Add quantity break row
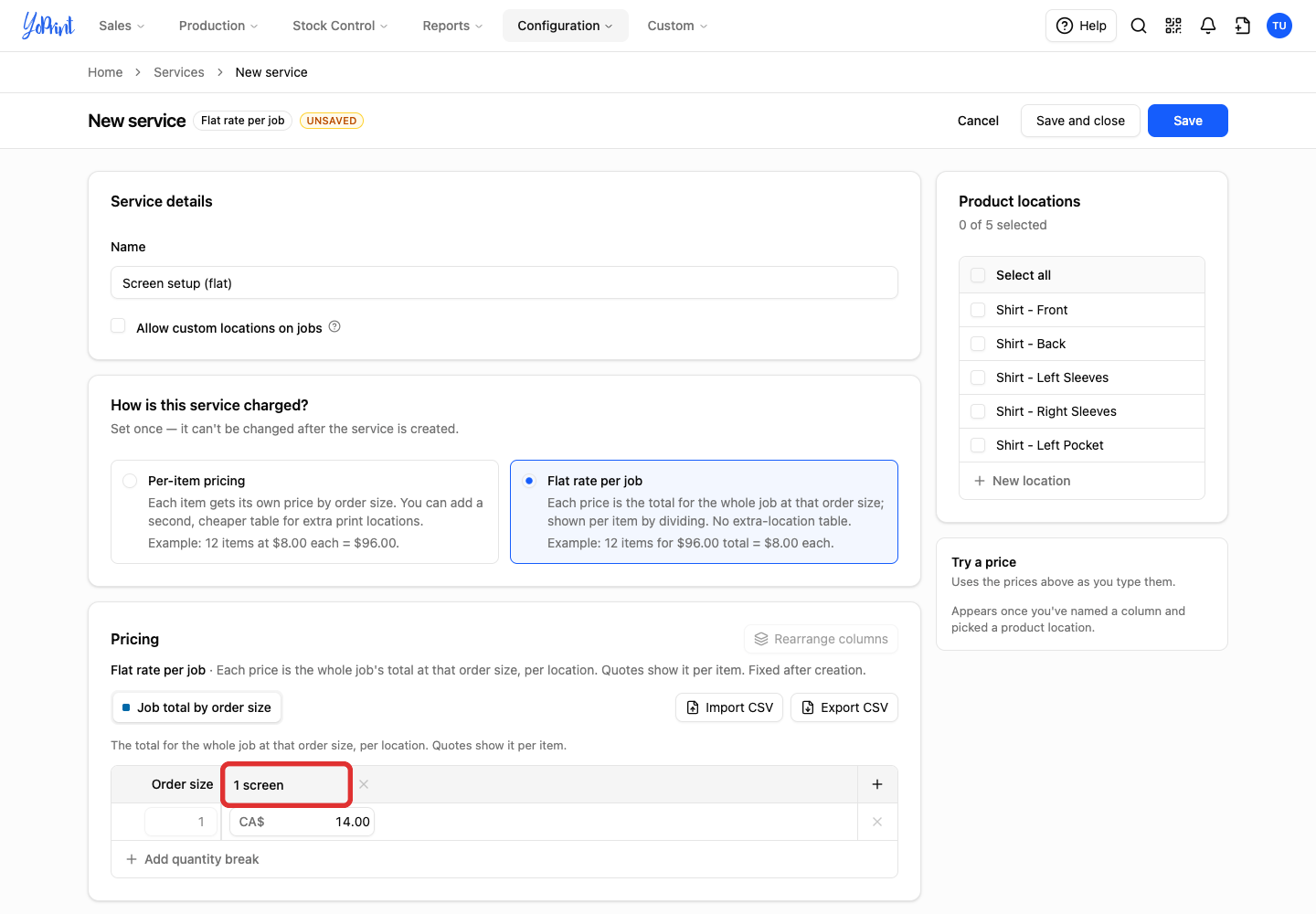Viewport: 1316px width, 914px height. click(193, 859)
